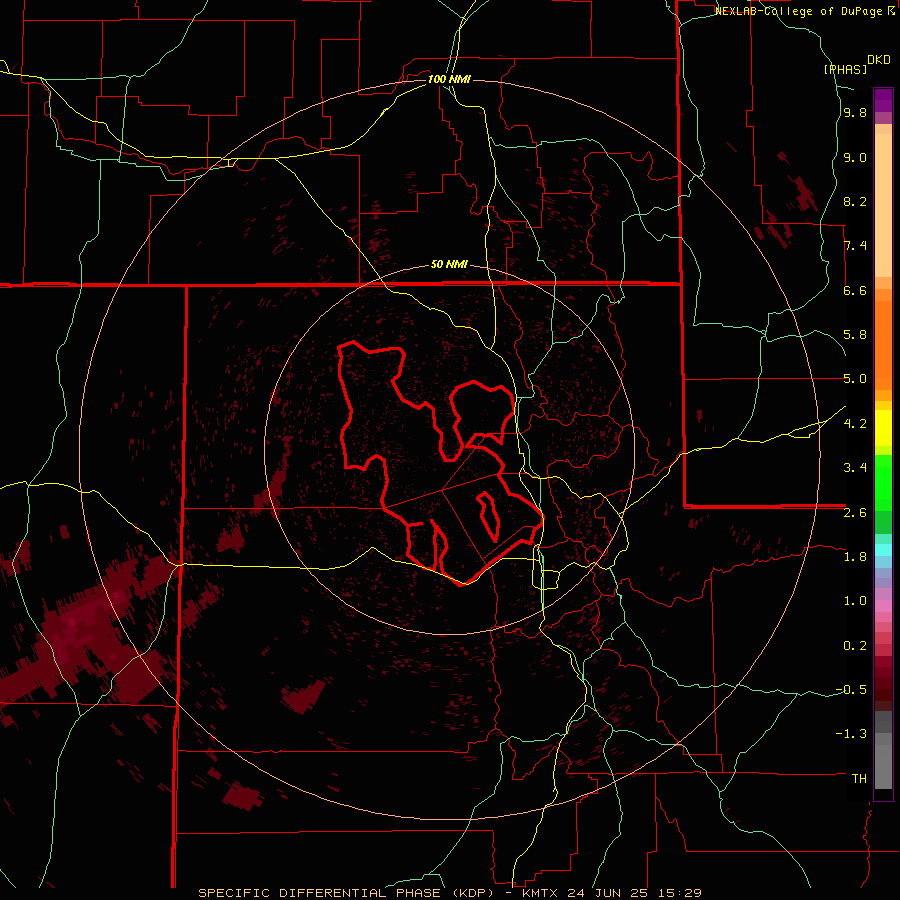This screenshot has height=900, width=900.
Task: Click the 3.4 value on the scale
Action: tap(855, 468)
